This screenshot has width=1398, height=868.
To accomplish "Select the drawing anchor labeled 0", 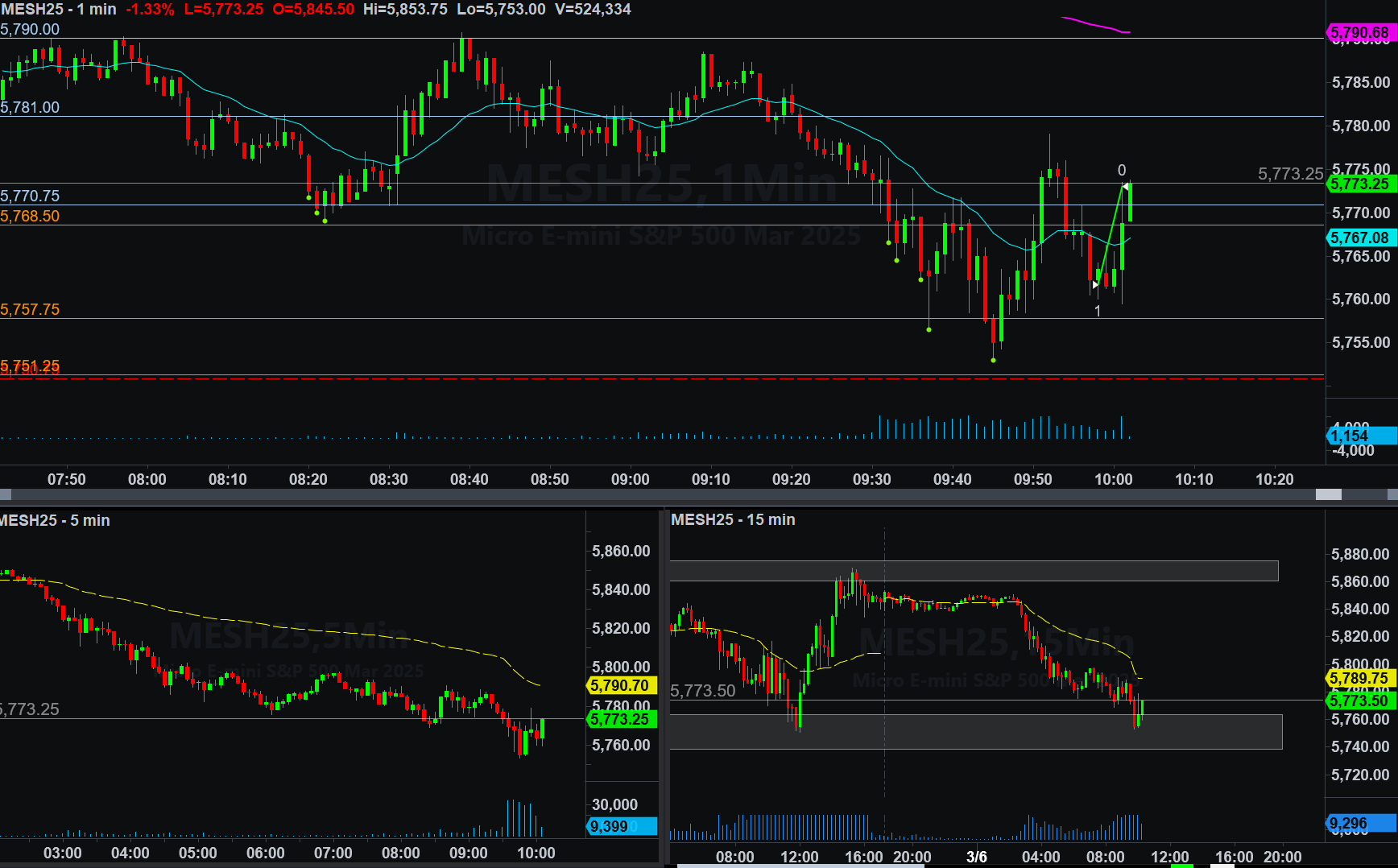I will click(1122, 171).
